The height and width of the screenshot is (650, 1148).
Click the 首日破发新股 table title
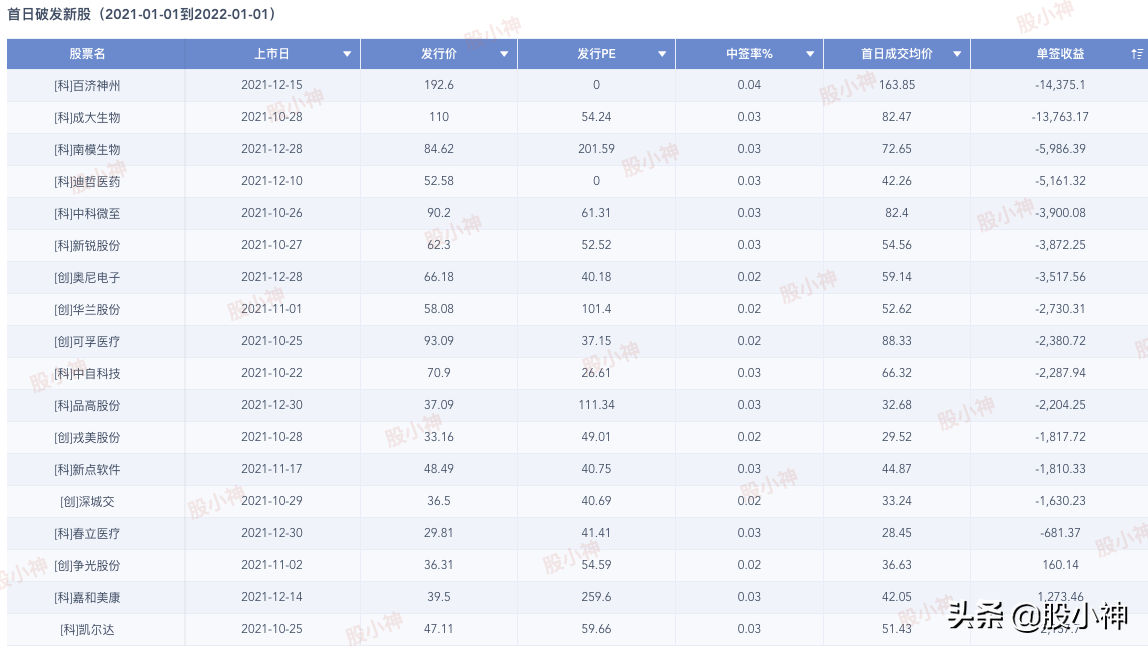(142, 15)
